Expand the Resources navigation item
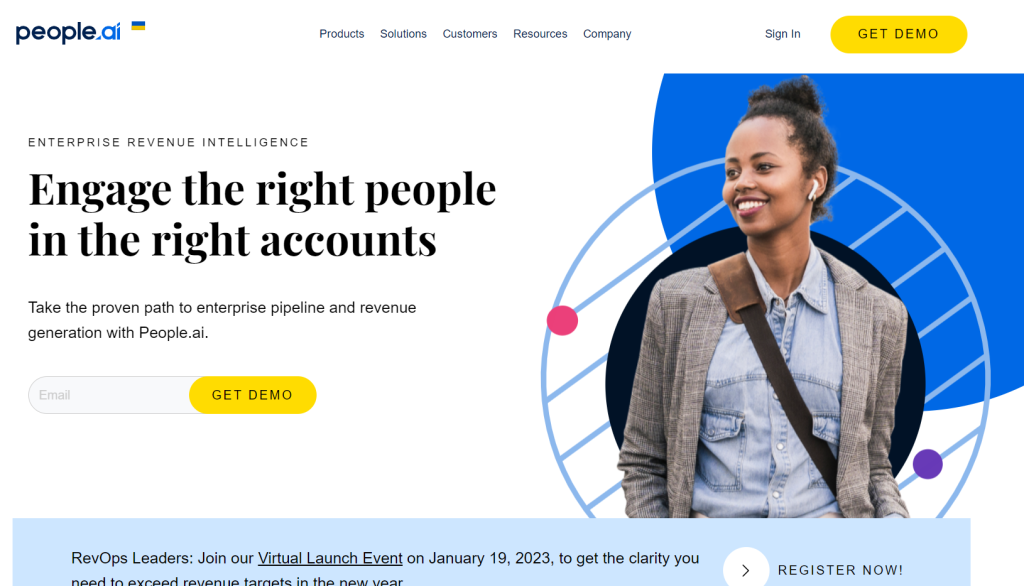The width and height of the screenshot is (1024, 586). click(x=540, y=34)
